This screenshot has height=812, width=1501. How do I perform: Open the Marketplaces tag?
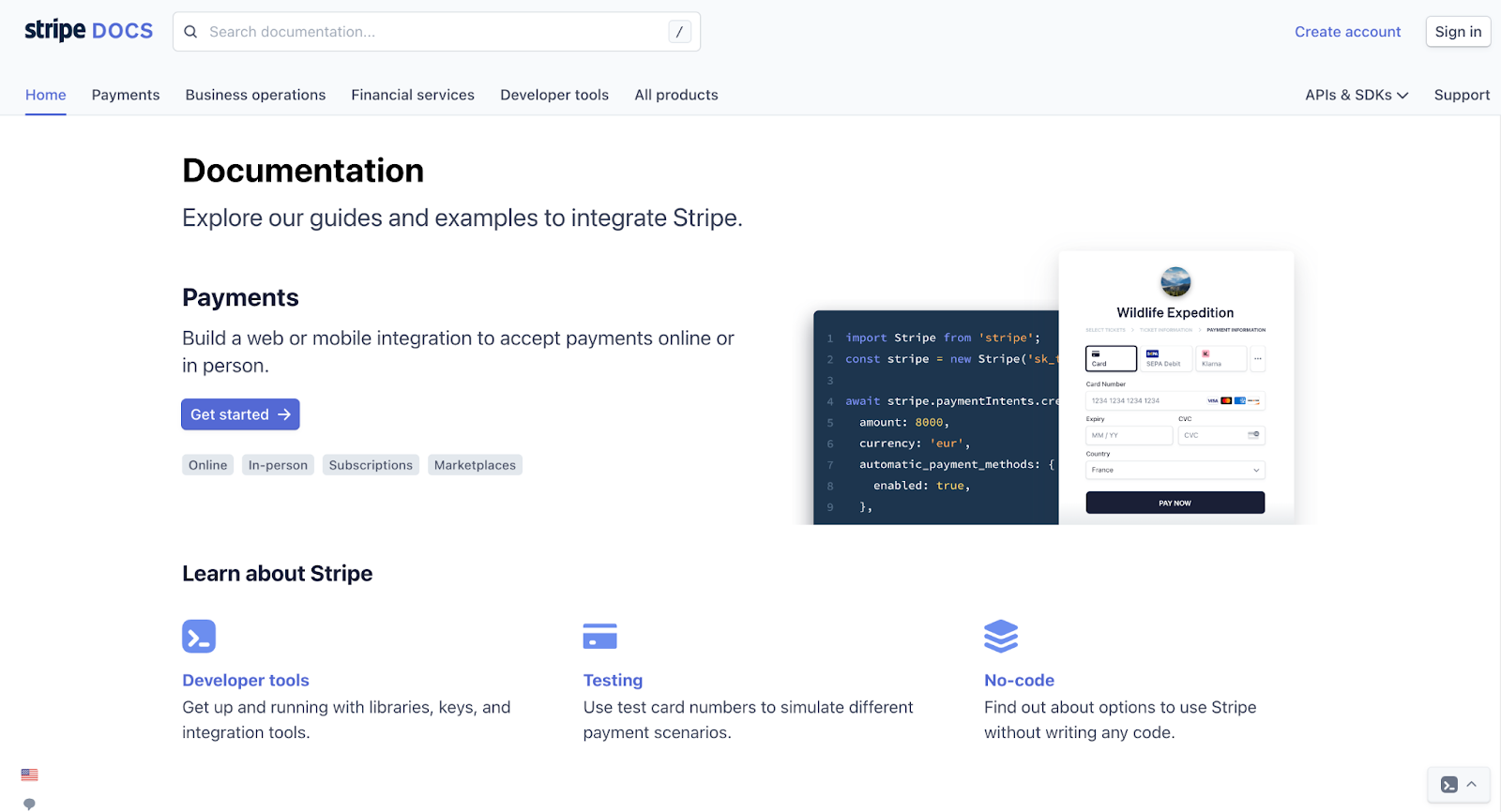pos(475,465)
